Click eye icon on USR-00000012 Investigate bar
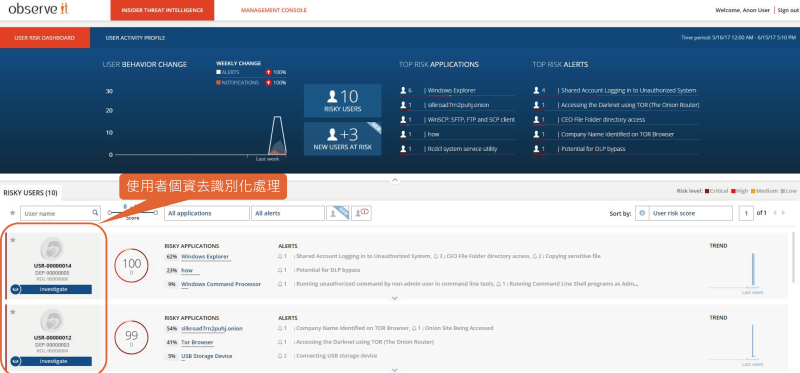 [16, 361]
